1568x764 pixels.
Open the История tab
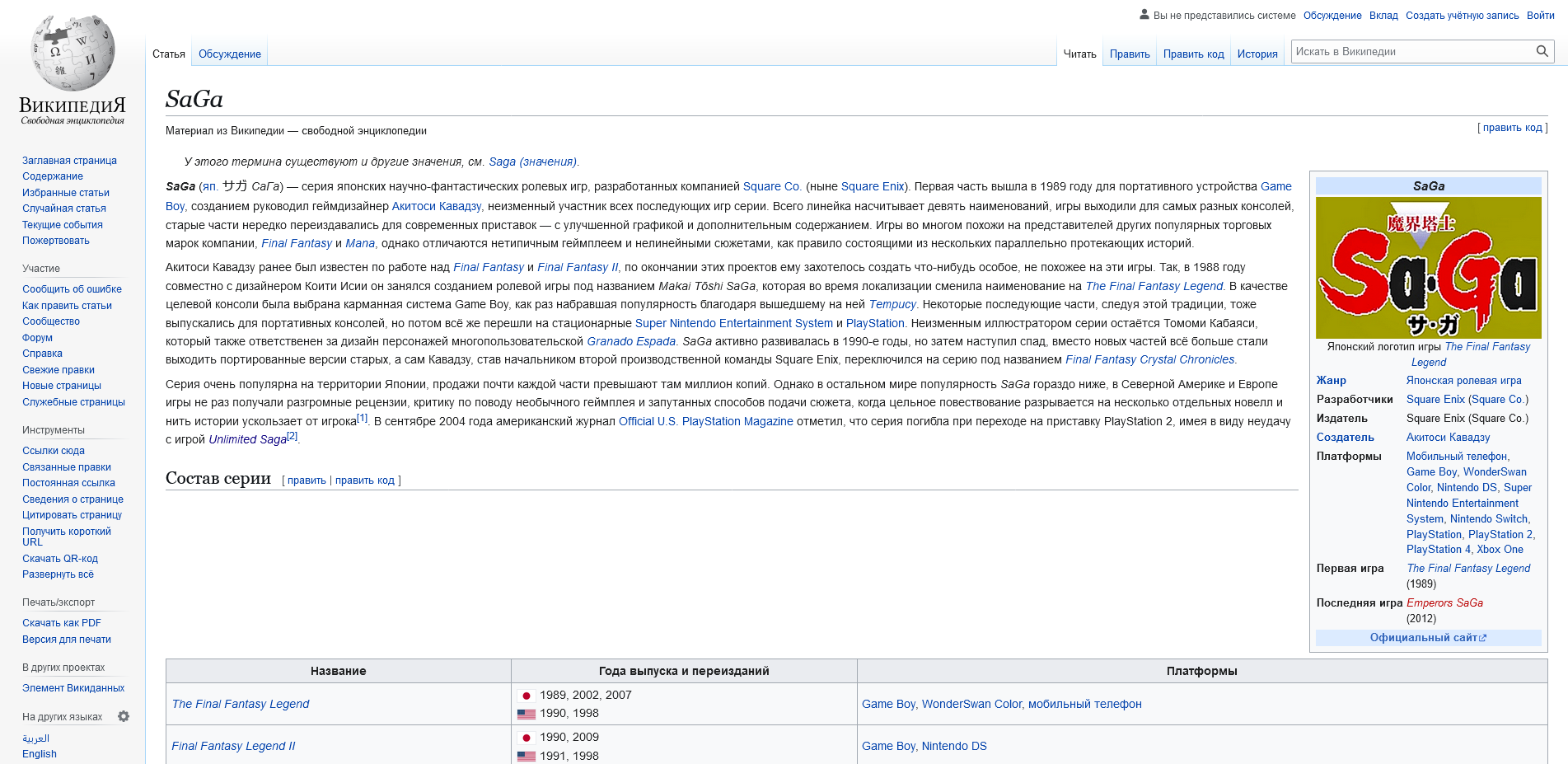pyautogui.click(x=1257, y=54)
